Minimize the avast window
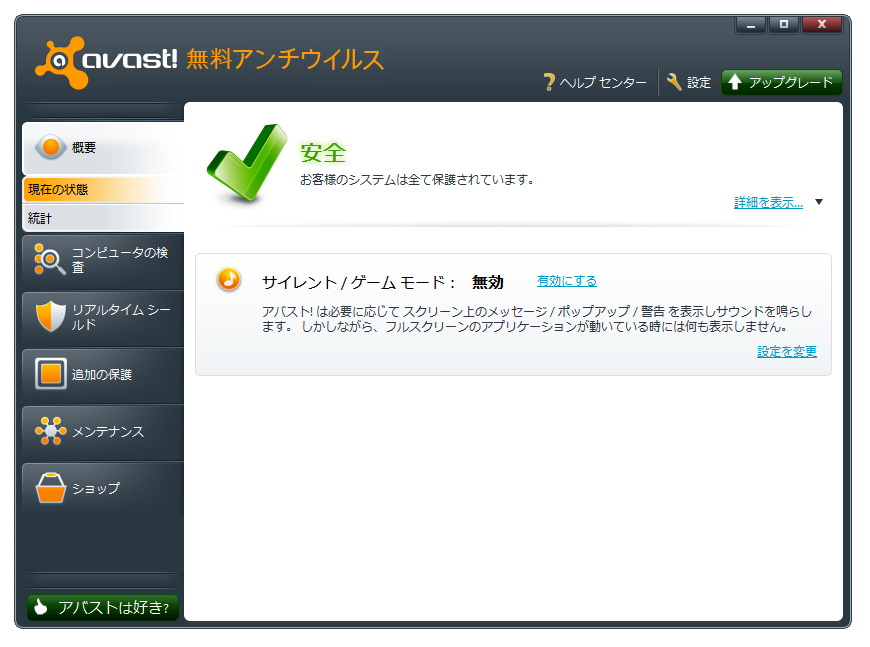Image resolution: width=870 pixels, height=647 pixels. (751, 24)
